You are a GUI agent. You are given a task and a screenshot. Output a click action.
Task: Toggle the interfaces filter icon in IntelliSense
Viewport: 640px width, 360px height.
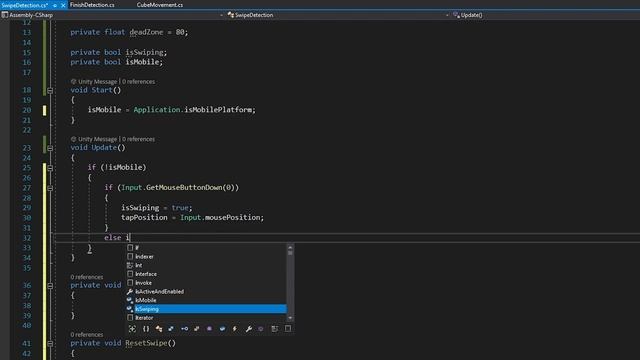[x=184, y=329]
